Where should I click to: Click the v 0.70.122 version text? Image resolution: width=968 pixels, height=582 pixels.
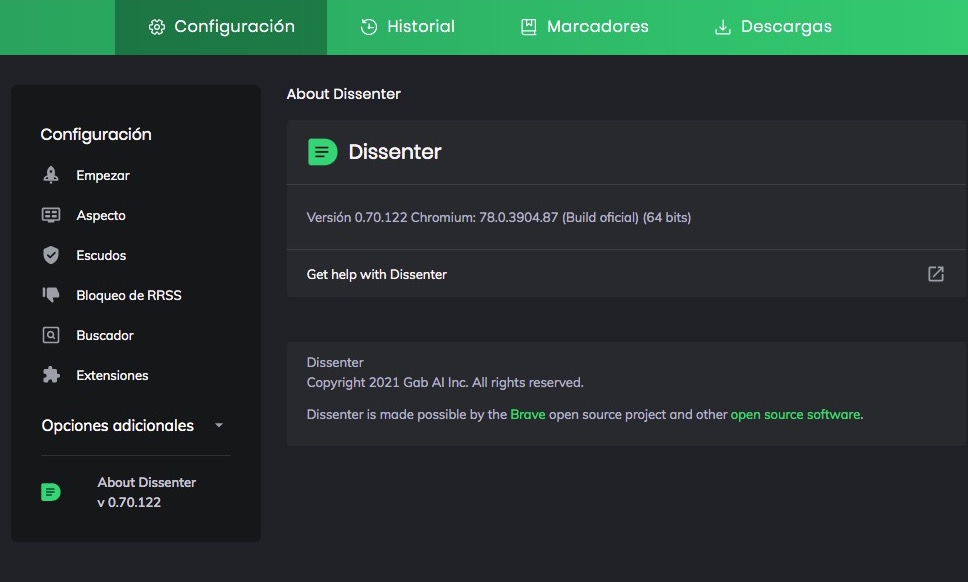click(129, 502)
